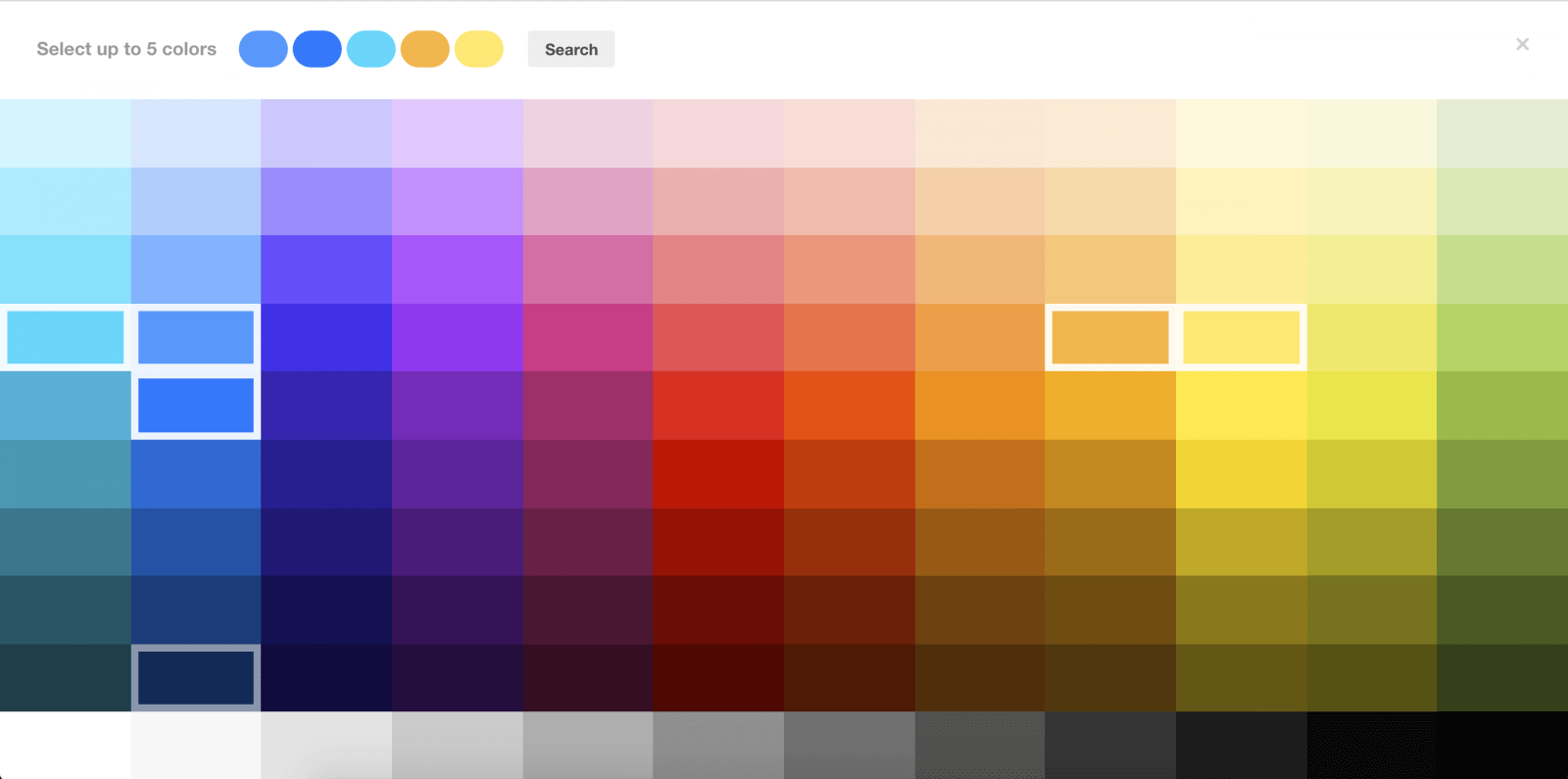Deselect the outlined bright blue grid swatch

196,405
